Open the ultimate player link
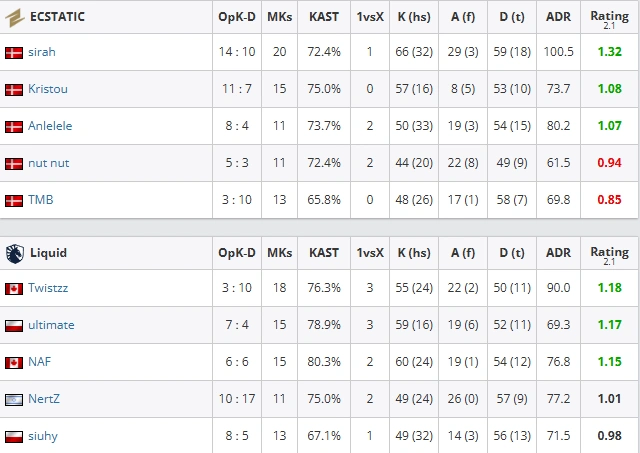Image resolution: width=640 pixels, height=453 pixels. (51, 325)
